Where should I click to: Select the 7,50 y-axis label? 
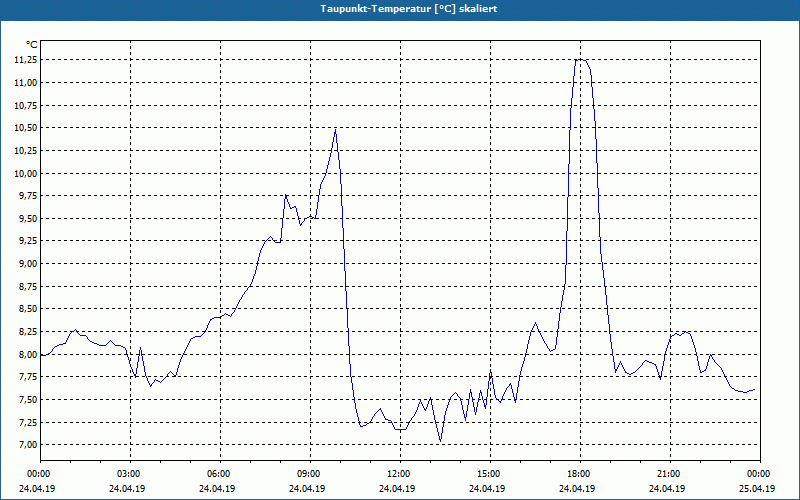tap(28, 399)
